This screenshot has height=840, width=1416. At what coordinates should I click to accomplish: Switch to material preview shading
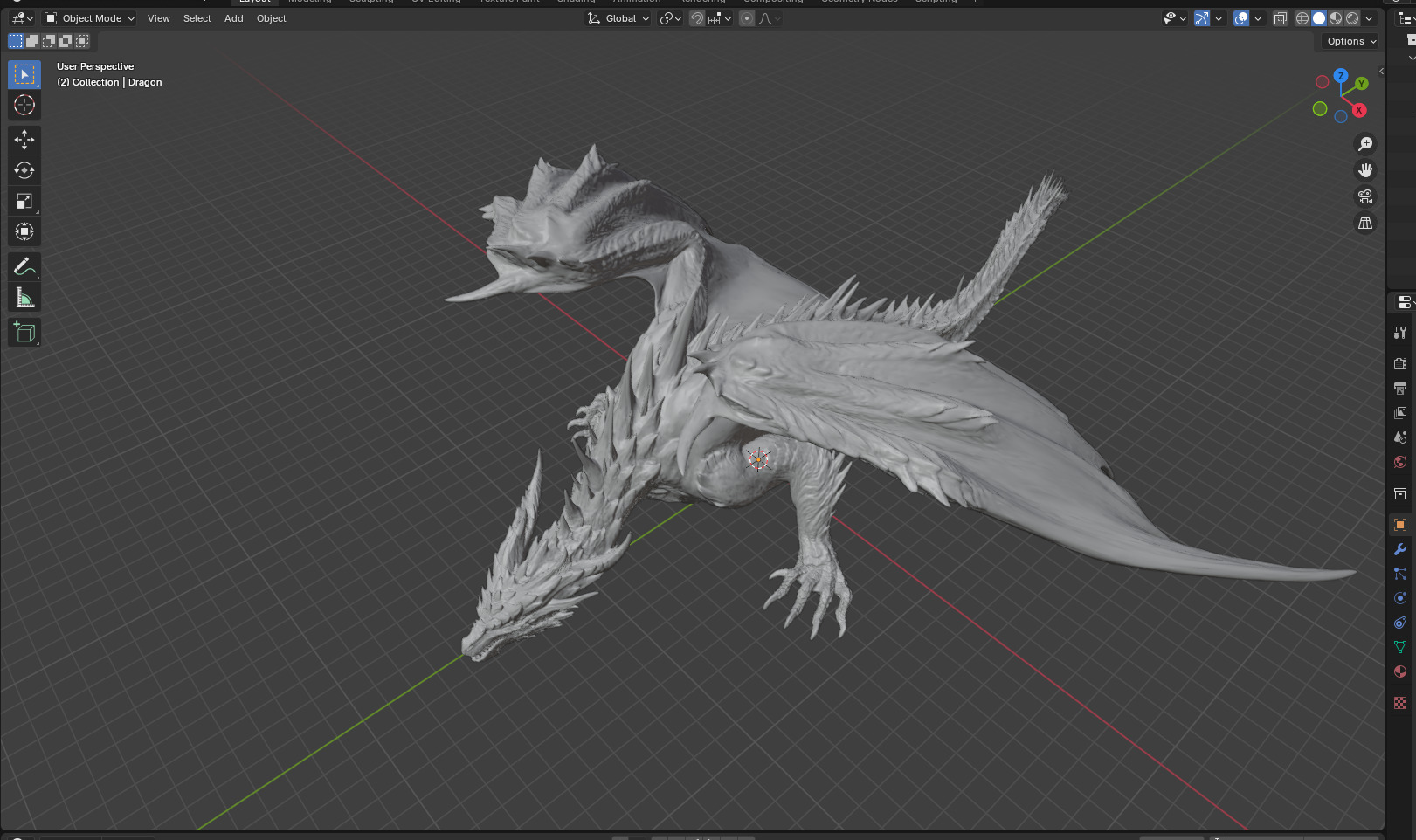point(1336,18)
